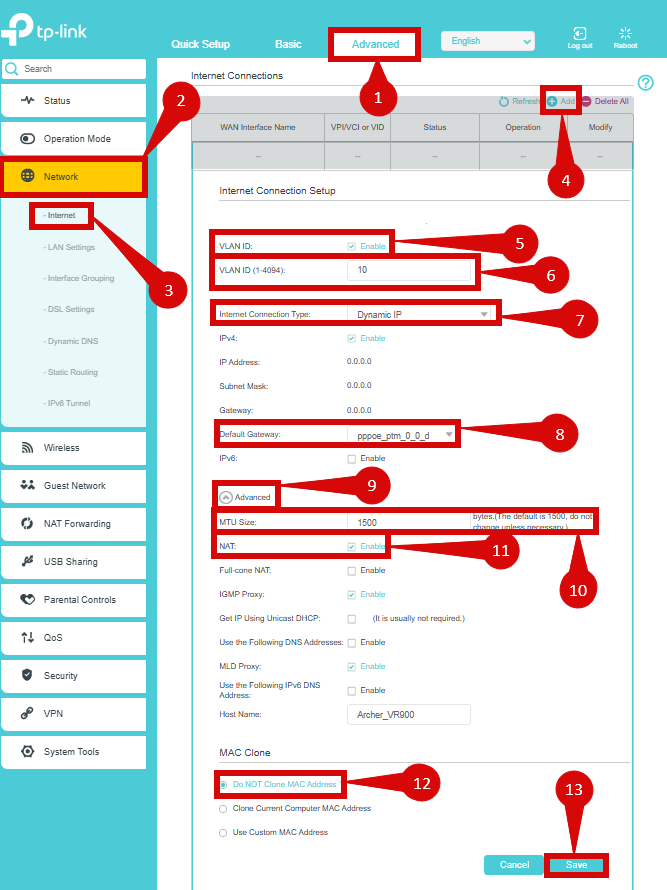Click the Security shield icon

27,674
